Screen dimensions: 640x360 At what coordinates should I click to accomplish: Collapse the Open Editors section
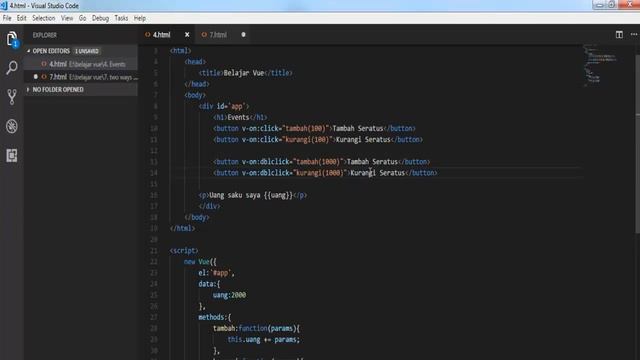29,51
